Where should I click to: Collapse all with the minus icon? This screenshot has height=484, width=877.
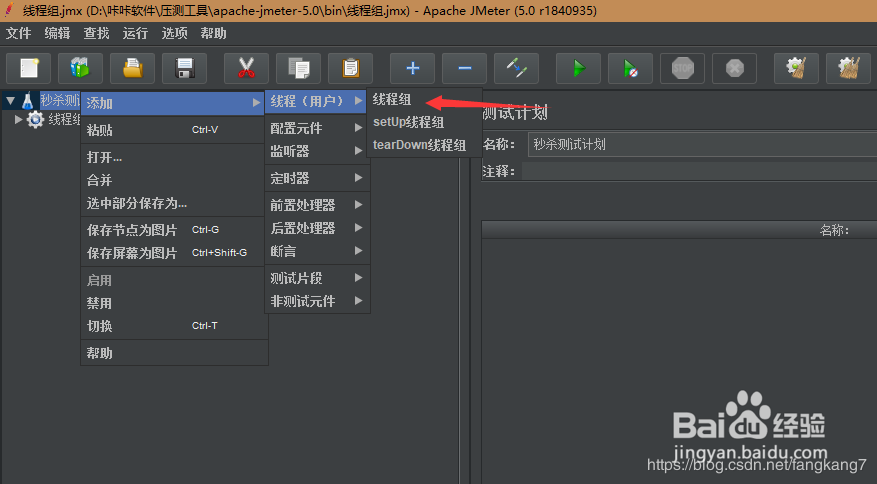[x=464, y=68]
